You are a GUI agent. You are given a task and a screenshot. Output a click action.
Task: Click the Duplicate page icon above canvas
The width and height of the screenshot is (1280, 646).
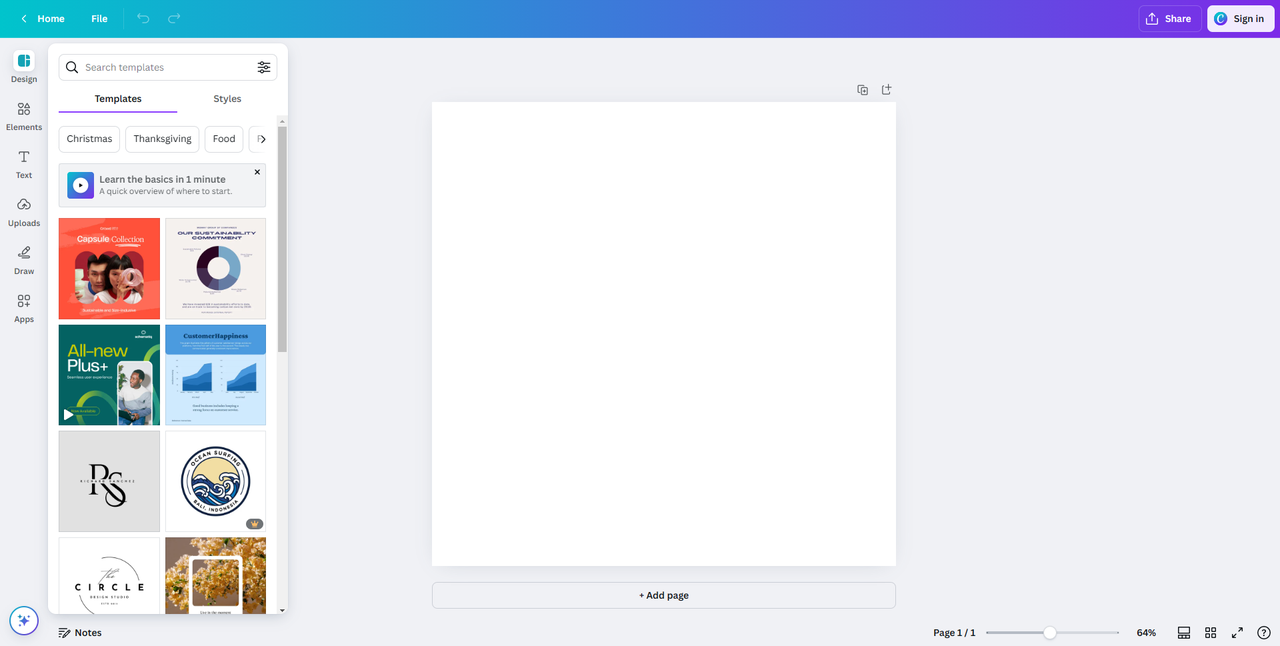coord(863,90)
